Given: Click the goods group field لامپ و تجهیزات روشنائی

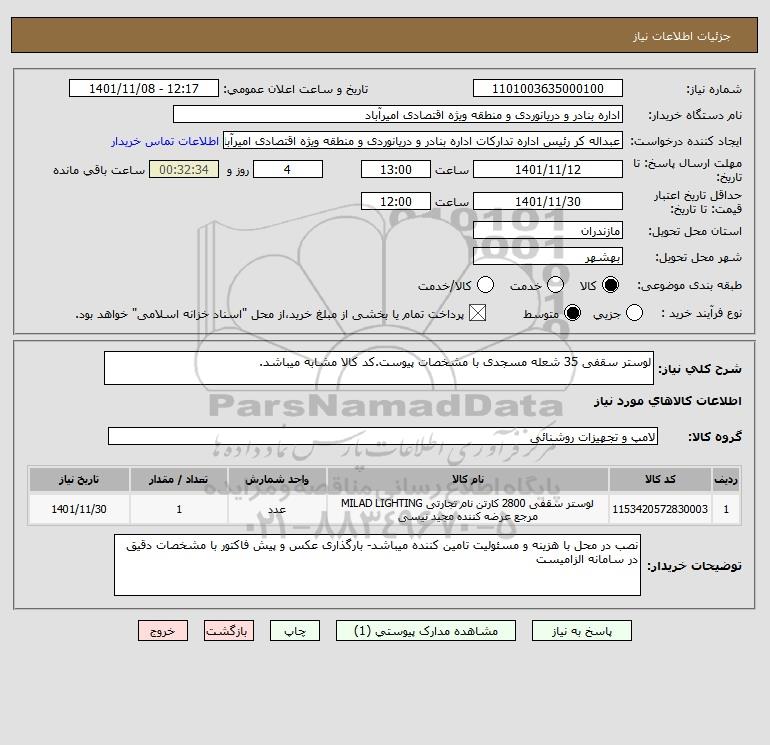Looking at the screenshot, I should 383,436.
